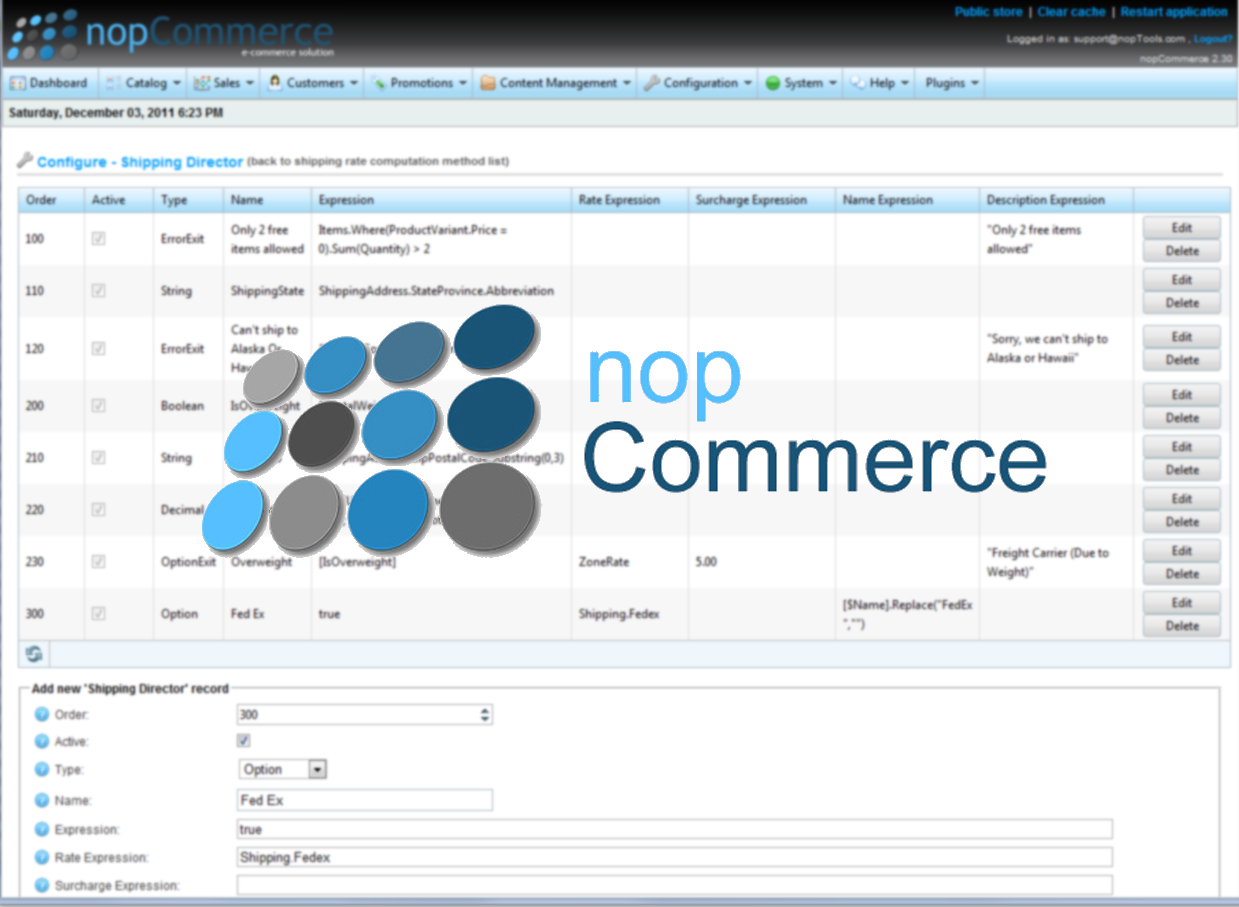
Task: Open the Sales menu
Action: pyautogui.click(x=224, y=83)
